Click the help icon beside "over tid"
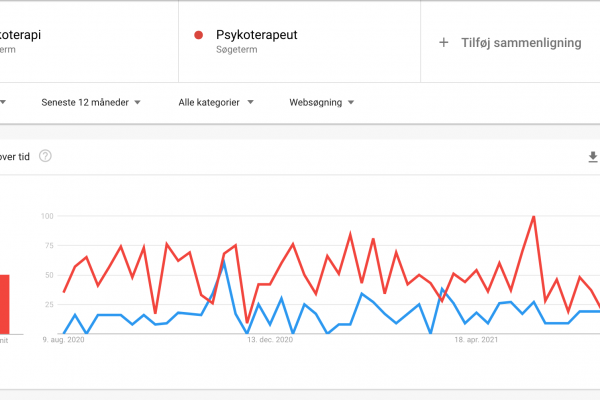 (45, 156)
